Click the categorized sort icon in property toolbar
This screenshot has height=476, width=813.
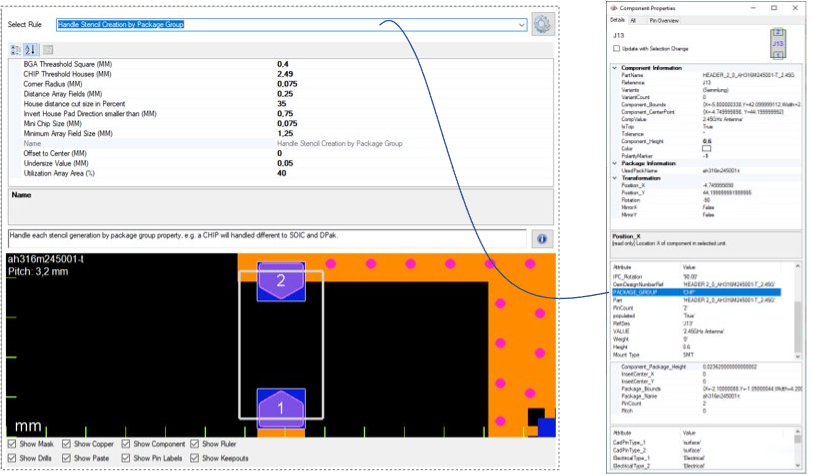click(16, 50)
